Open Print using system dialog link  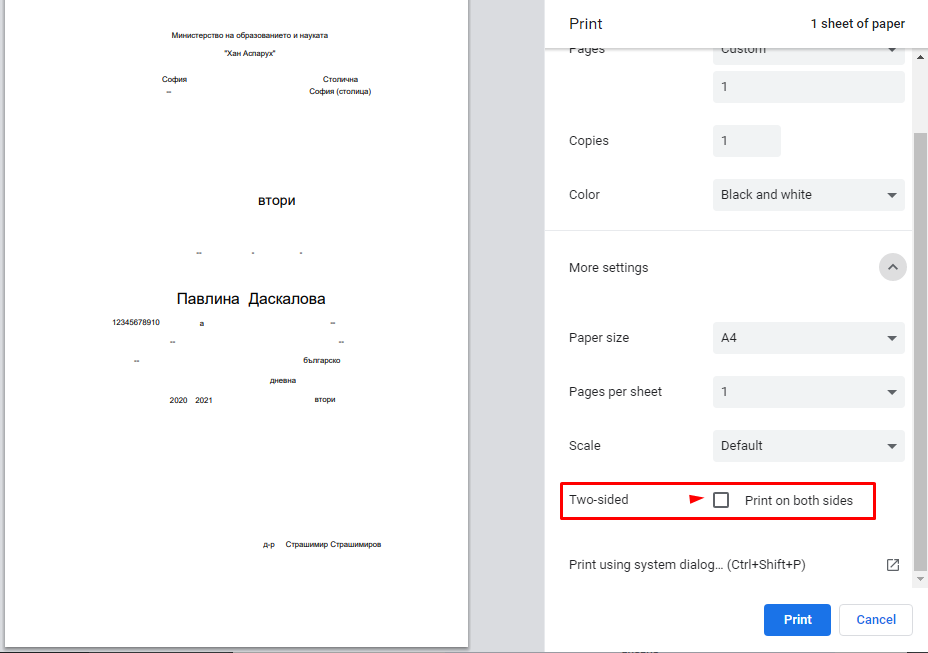pos(687,565)
